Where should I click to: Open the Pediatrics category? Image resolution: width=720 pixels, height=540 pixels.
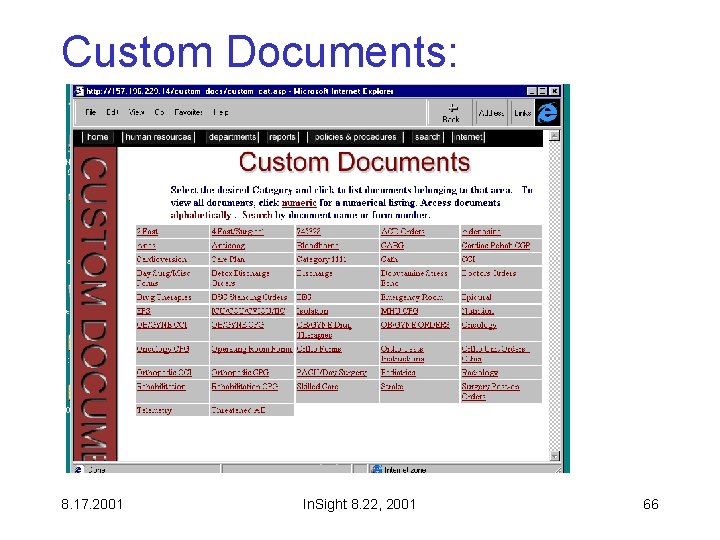tap(398, 372)
